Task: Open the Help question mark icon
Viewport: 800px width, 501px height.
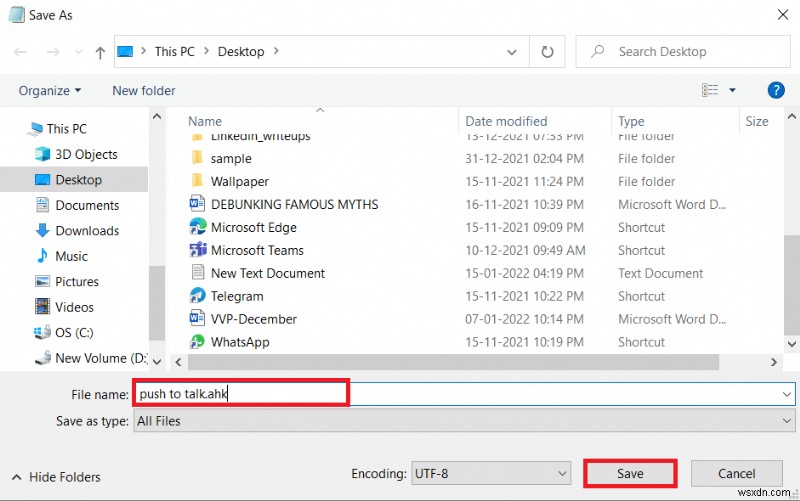Action: (775, 90)
